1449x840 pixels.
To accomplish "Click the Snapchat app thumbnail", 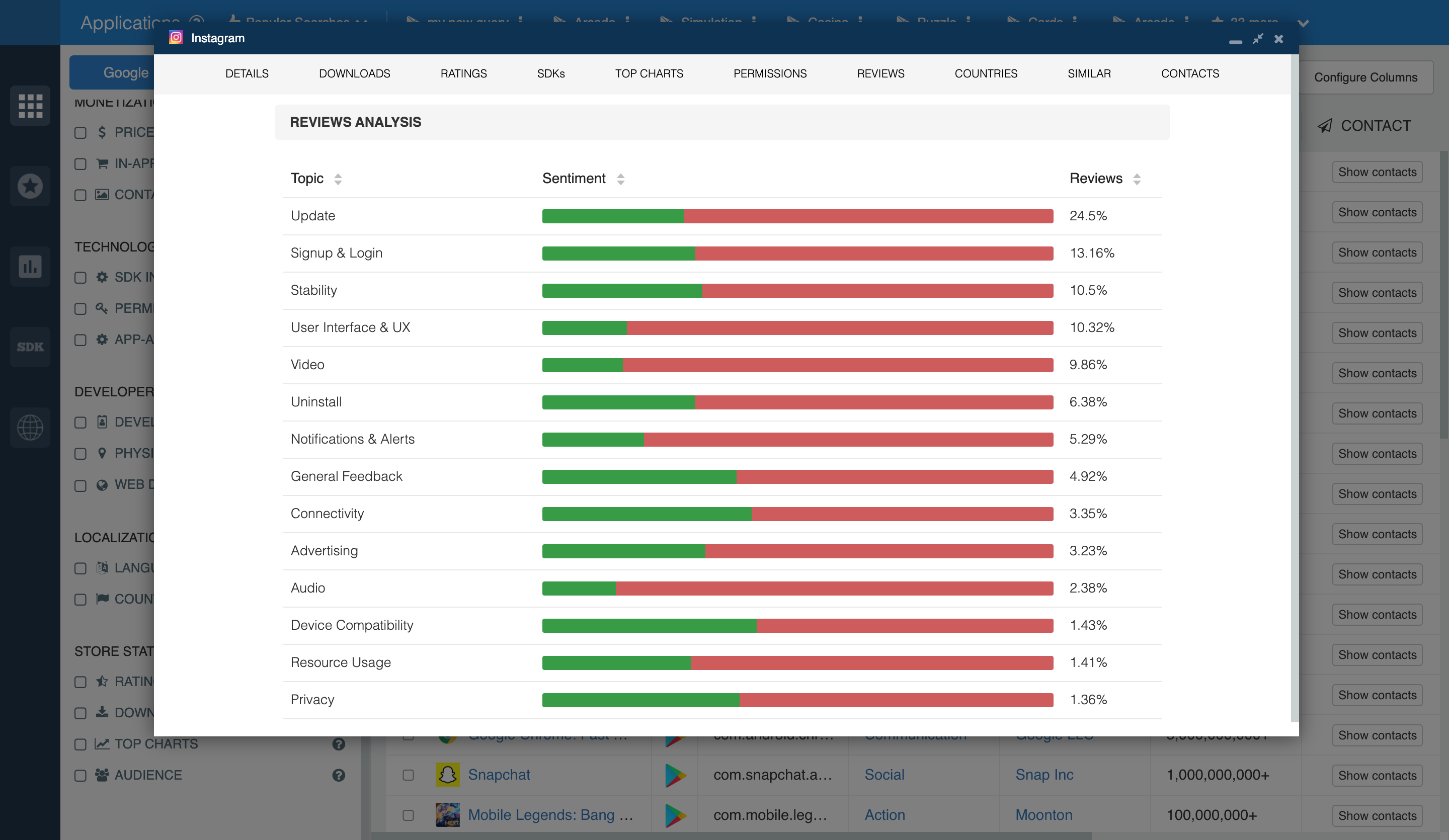I will [x=447, y=775].
